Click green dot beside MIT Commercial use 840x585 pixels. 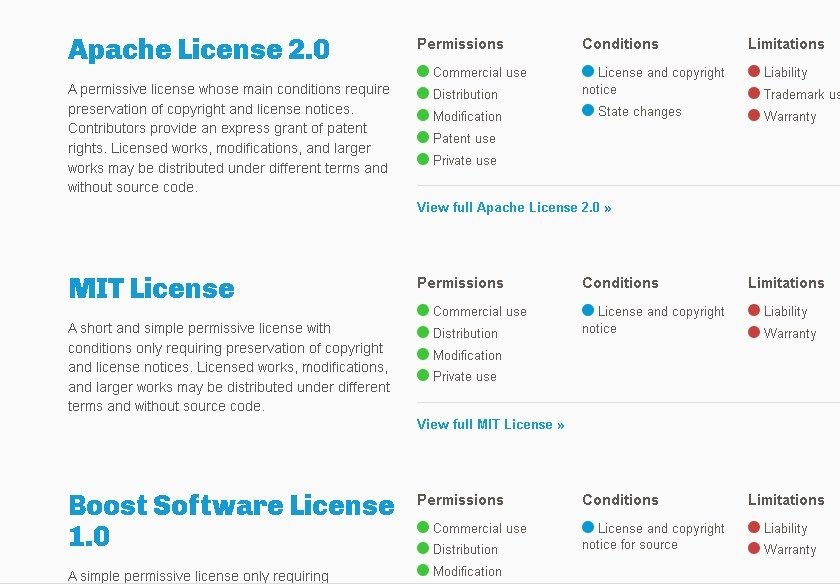[x=423, y=310]
